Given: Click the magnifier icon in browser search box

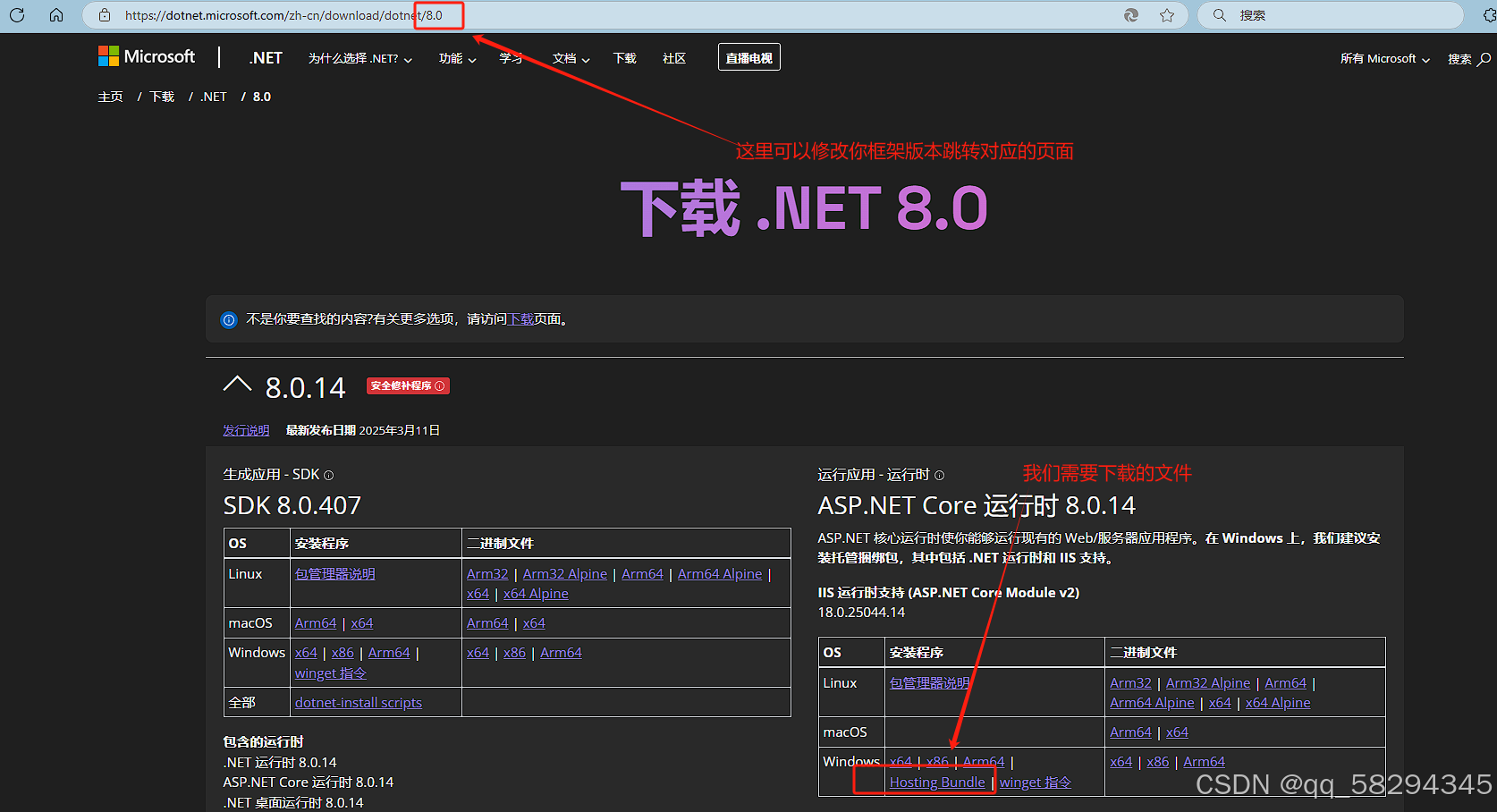Looking at the screenshot, I should (x=1220, y=15).
